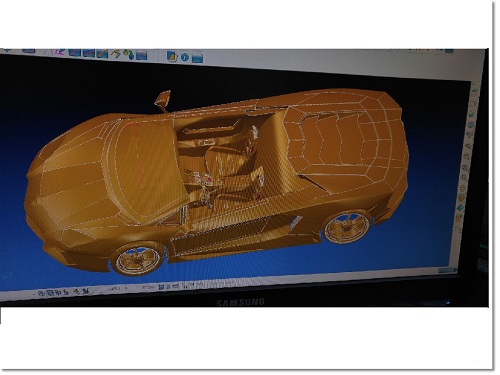The height and width of the screenshot is (375, 500).
Task: Click the first small icon in bottom-left toolbar
Action: click(x=41, y=293)
